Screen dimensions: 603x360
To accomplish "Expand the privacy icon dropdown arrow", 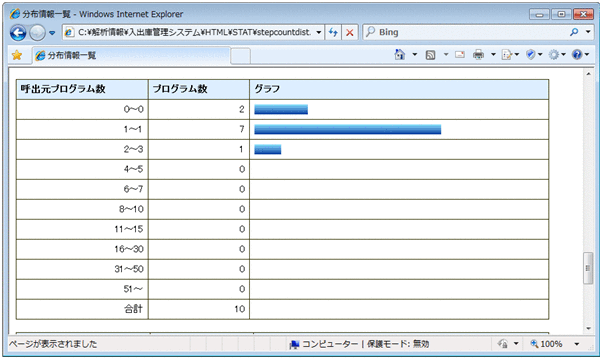I will (x=516, y=344).
